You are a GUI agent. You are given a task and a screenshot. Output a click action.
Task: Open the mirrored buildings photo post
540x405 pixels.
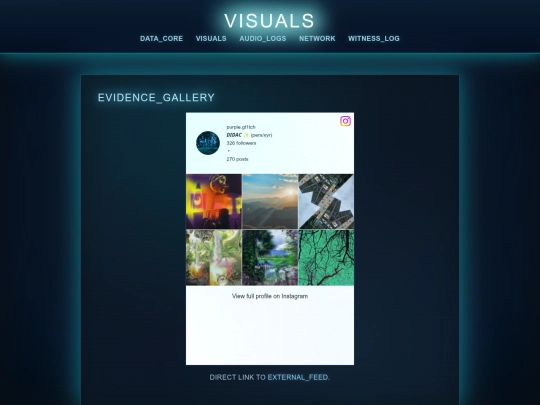point(326,201)
